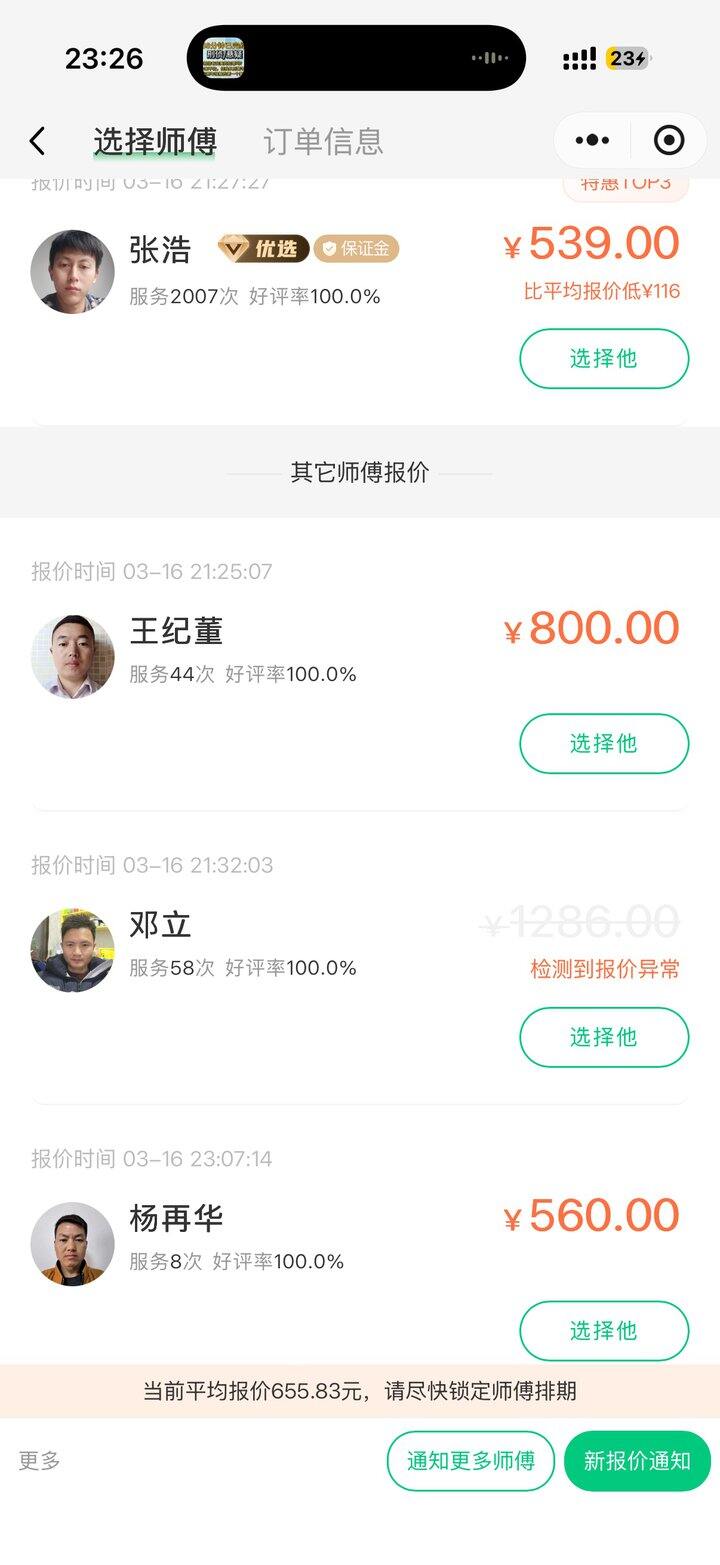Expand the 更多 options

40,1461
